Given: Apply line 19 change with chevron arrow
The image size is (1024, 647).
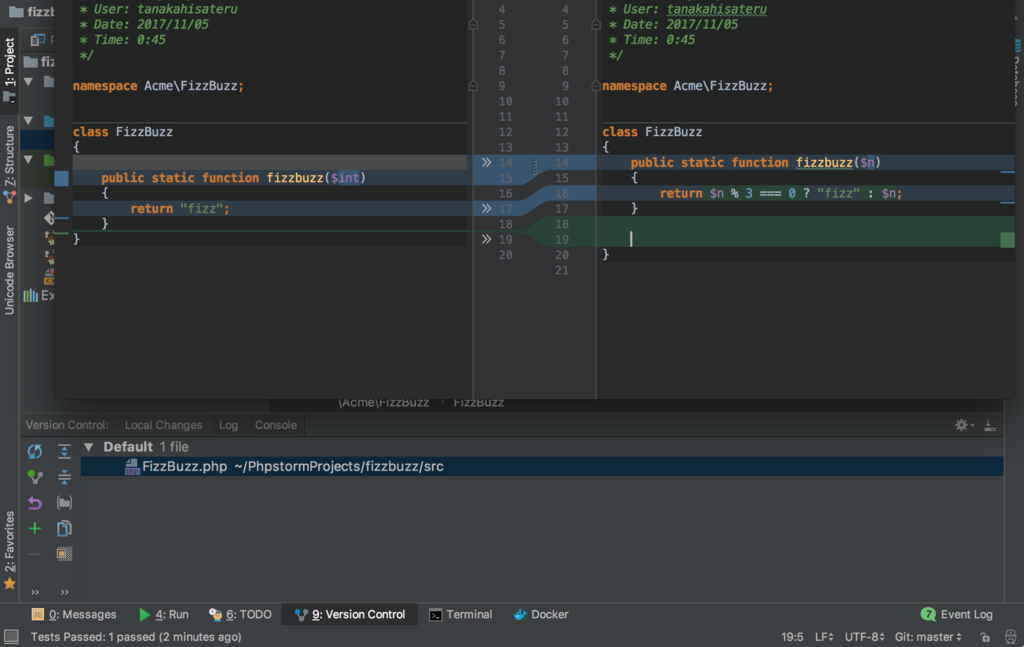Looking at the screenshot, I should [x=487, y=239].
